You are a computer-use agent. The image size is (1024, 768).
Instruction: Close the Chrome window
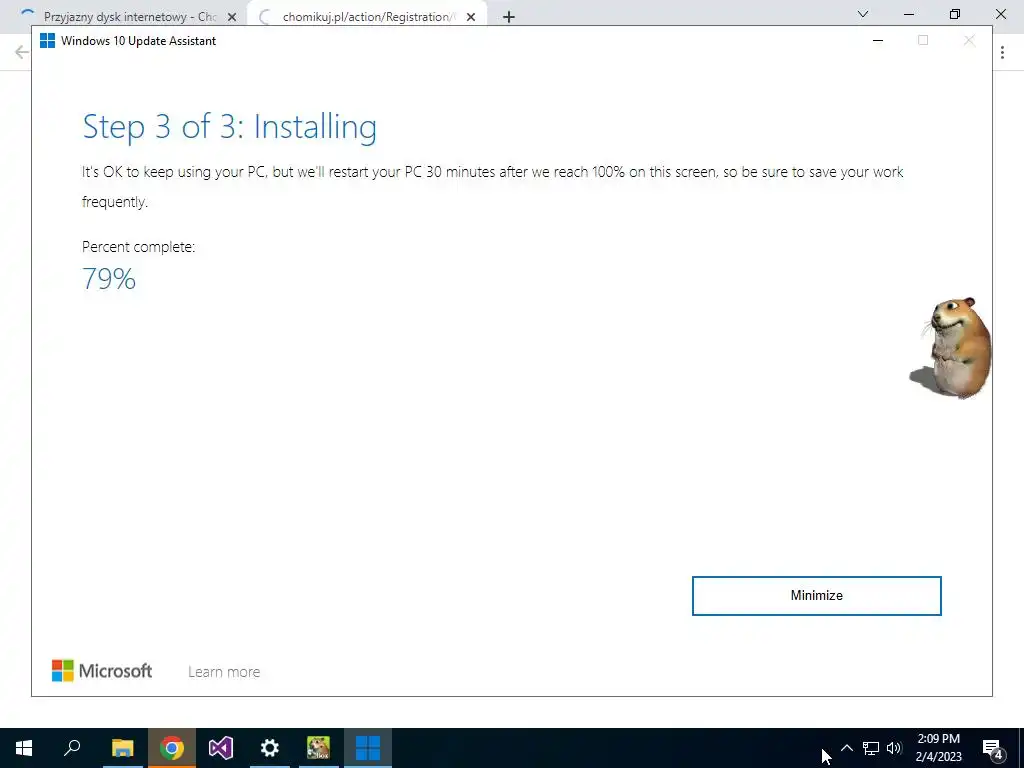(x=1000, y=14)
